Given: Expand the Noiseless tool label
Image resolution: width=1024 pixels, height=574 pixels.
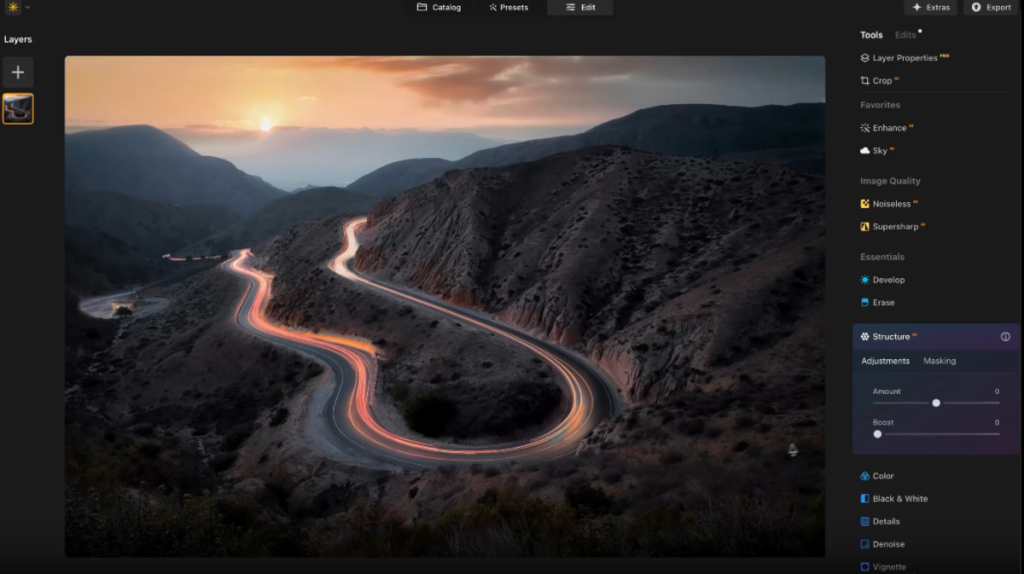Looking at the screenshot, I should click(891, 204).
